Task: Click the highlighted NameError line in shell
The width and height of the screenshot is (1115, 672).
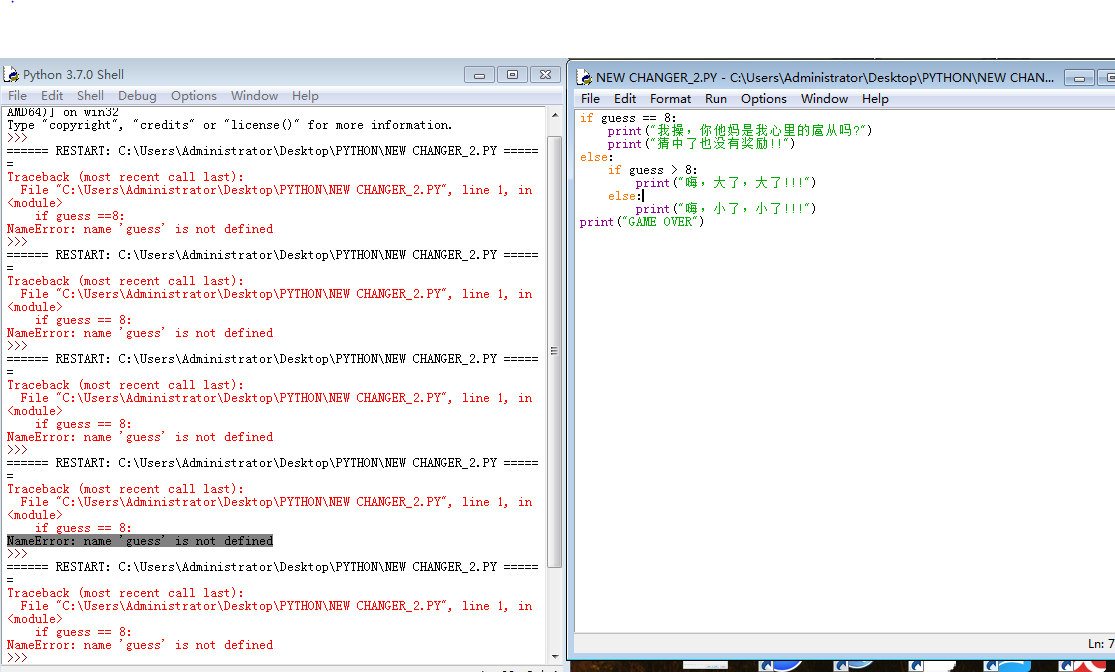Action: (140, 541)
